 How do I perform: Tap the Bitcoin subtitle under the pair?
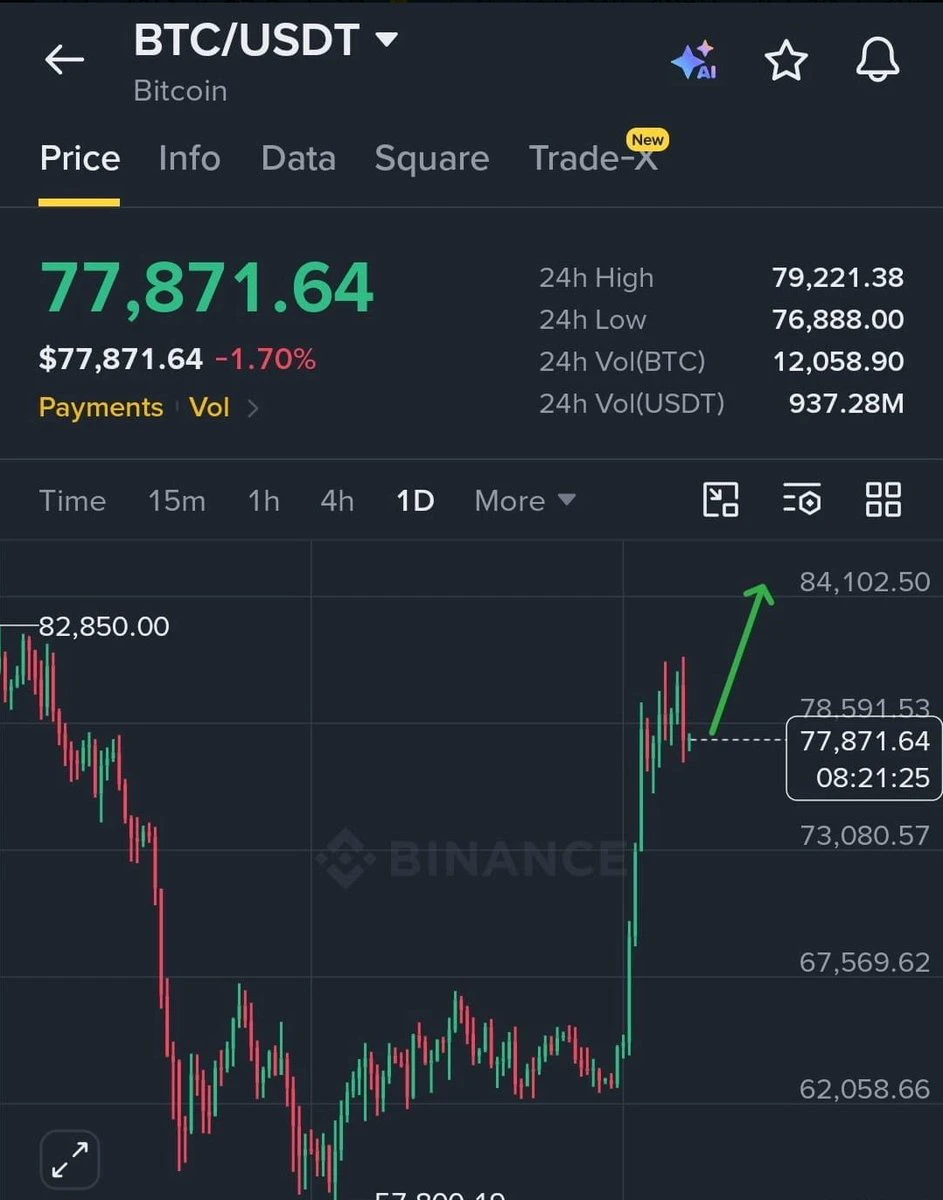(x=181, y=91)
